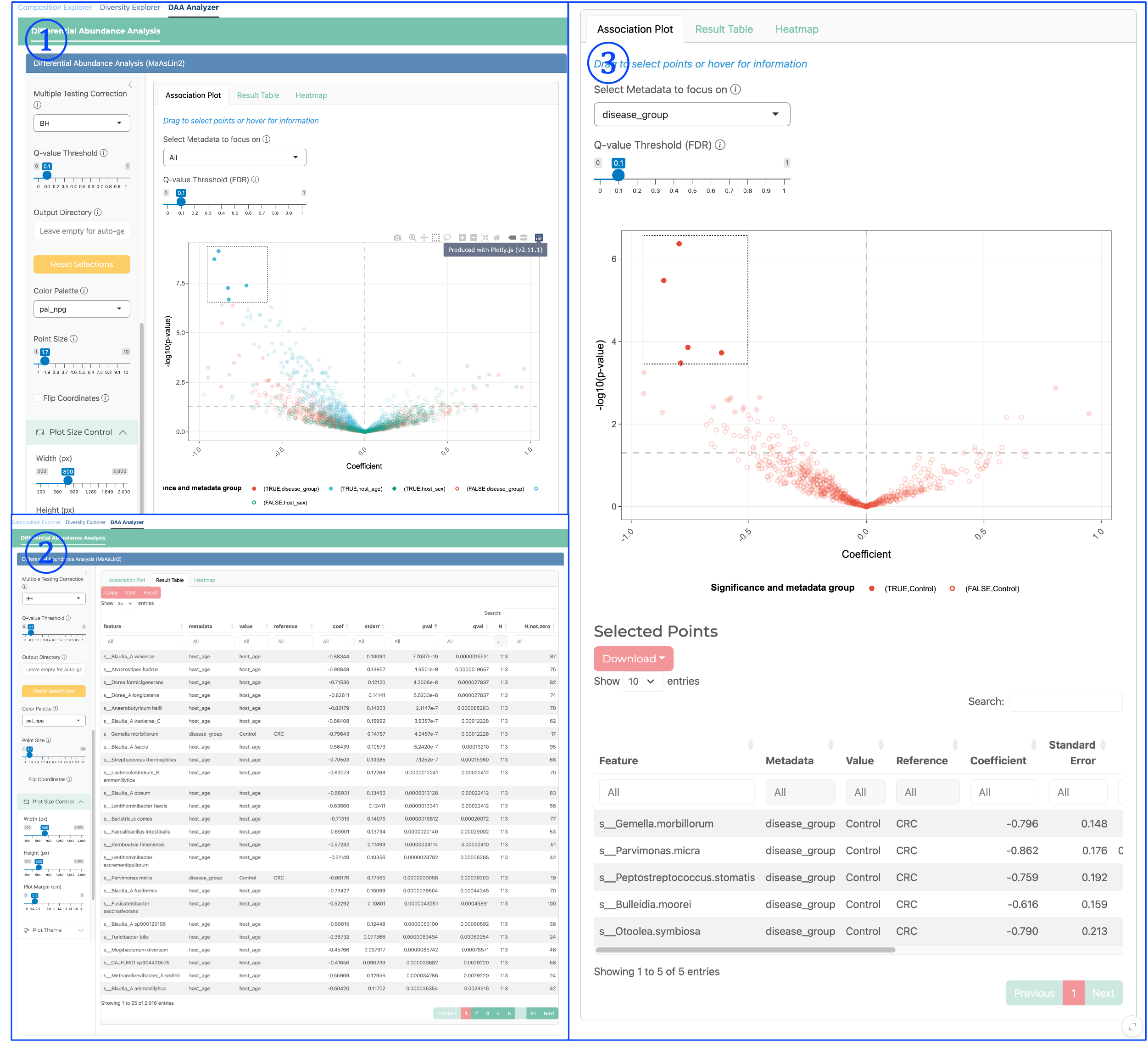Toggle (FALSE,Control) legend series in panel 3
Screen dimensions: 1148x1041
click(984, 588)
